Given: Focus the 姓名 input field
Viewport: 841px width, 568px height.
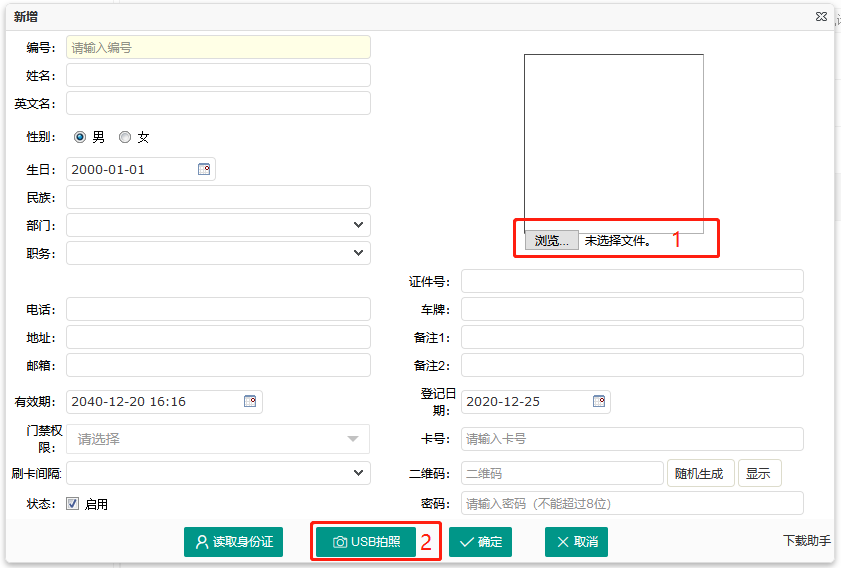Looking at the screenshot, I should click(x=218, y=75).
